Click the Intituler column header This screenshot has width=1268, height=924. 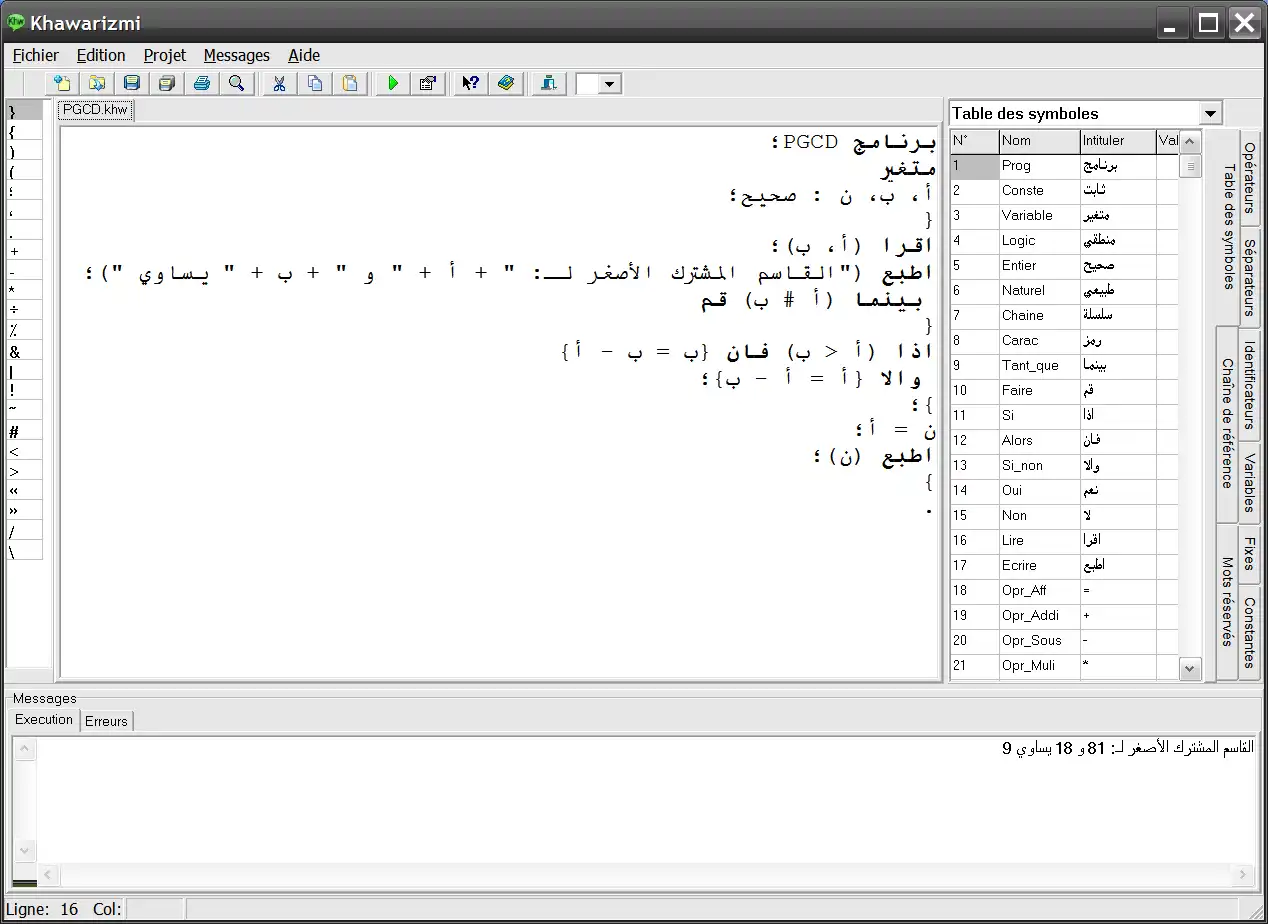click(1118, 141)
